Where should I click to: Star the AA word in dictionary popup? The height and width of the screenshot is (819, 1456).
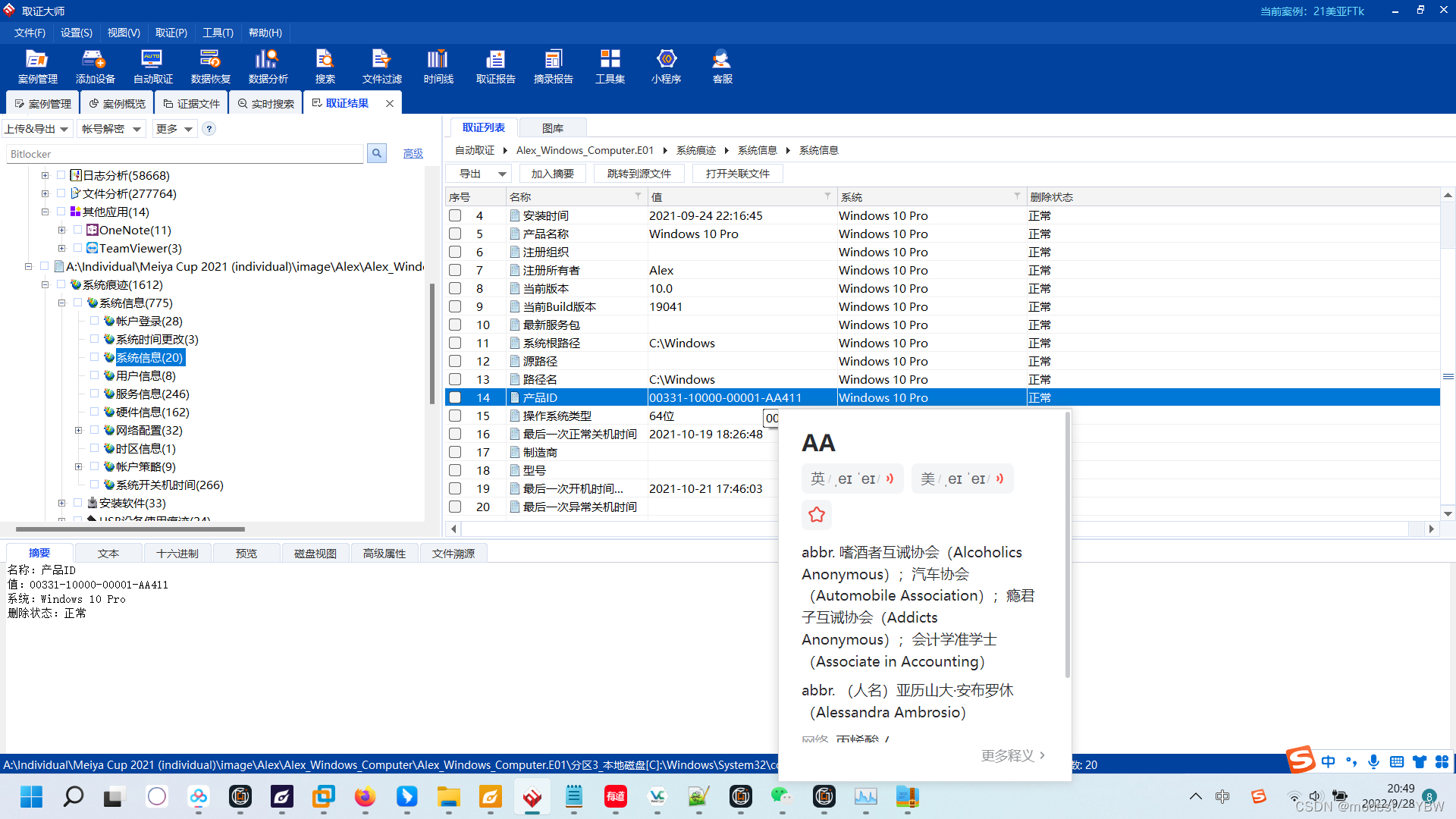point(817,515)
